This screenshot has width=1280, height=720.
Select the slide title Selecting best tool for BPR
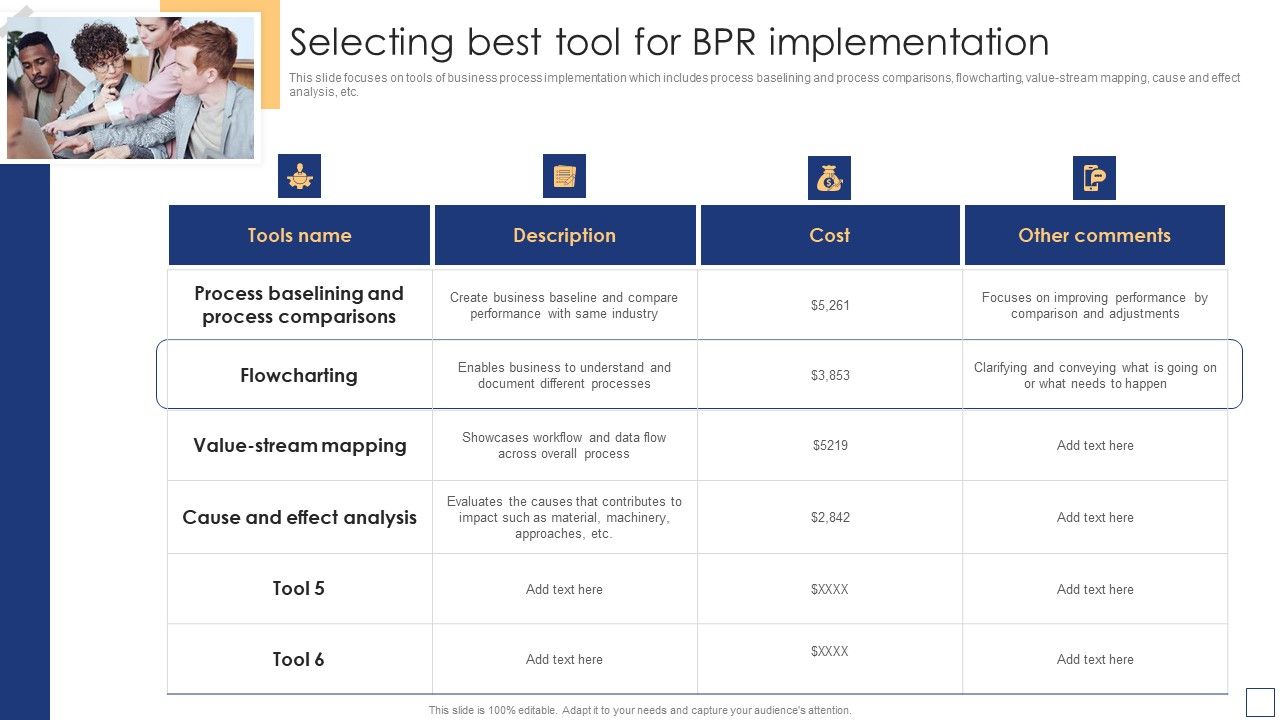(x=670, y=42)
